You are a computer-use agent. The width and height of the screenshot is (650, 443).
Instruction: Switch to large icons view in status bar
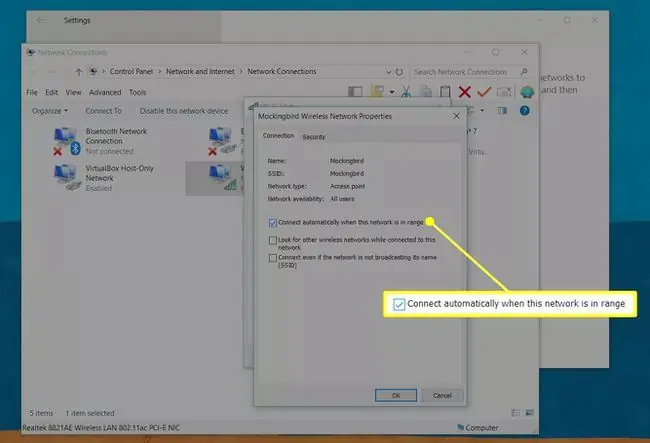530,413
